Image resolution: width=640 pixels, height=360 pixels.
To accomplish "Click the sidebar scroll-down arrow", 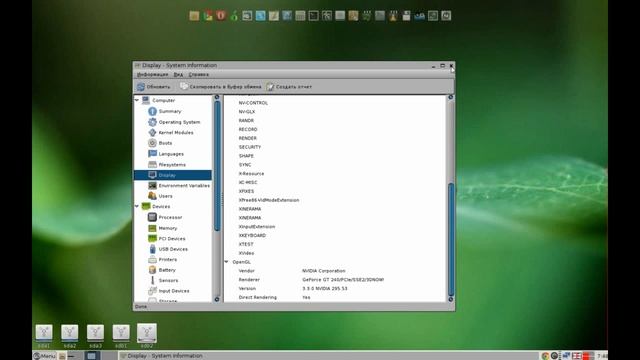I will [217, 299].
